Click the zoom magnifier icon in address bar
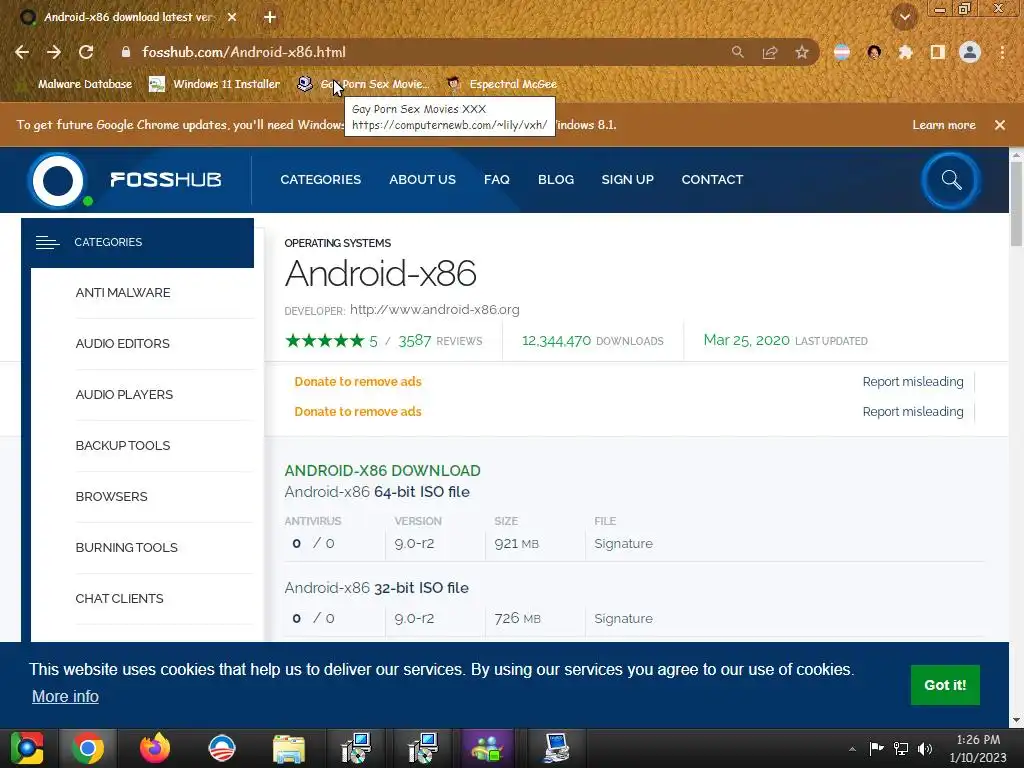 [737, 52]
